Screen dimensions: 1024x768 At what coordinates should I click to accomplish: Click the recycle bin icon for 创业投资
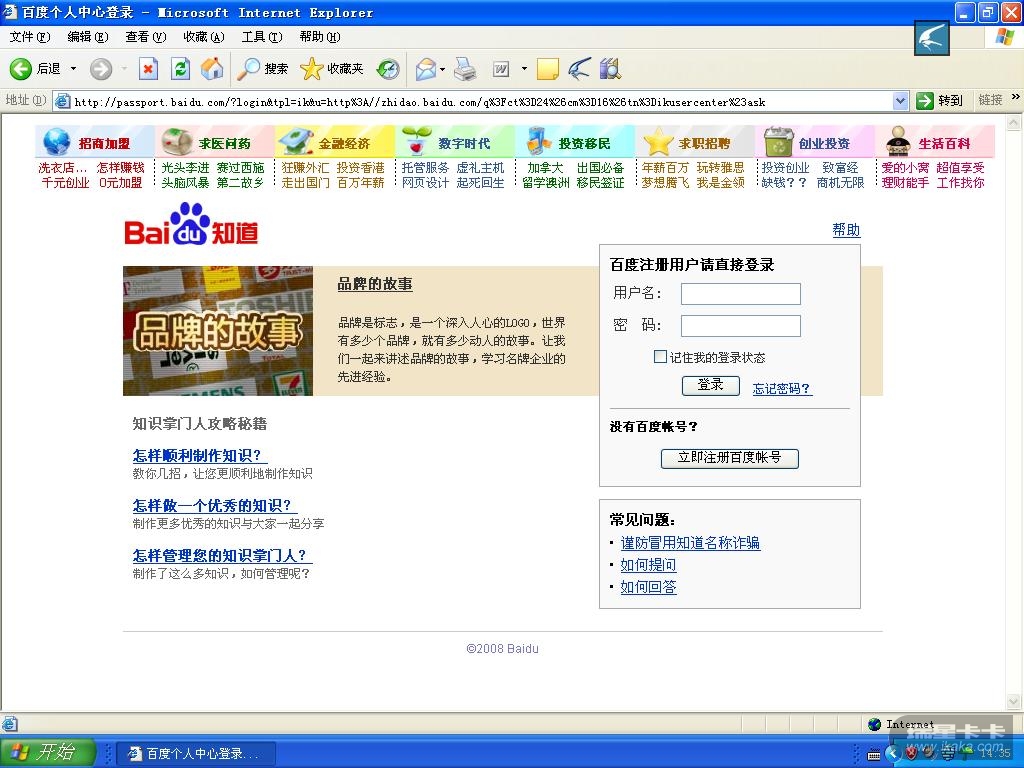coord(778,142)
